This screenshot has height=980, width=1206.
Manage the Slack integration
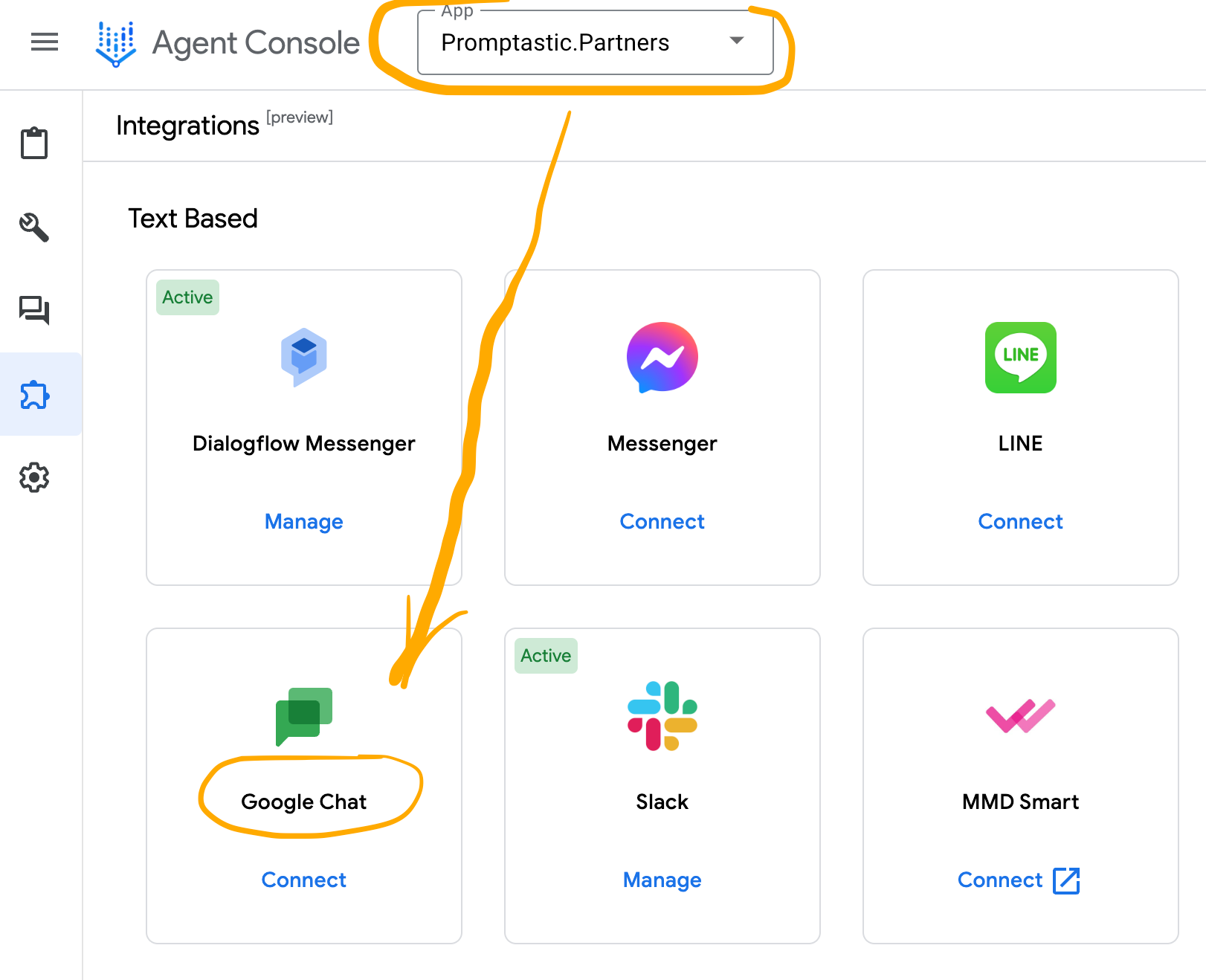point(662,880)
